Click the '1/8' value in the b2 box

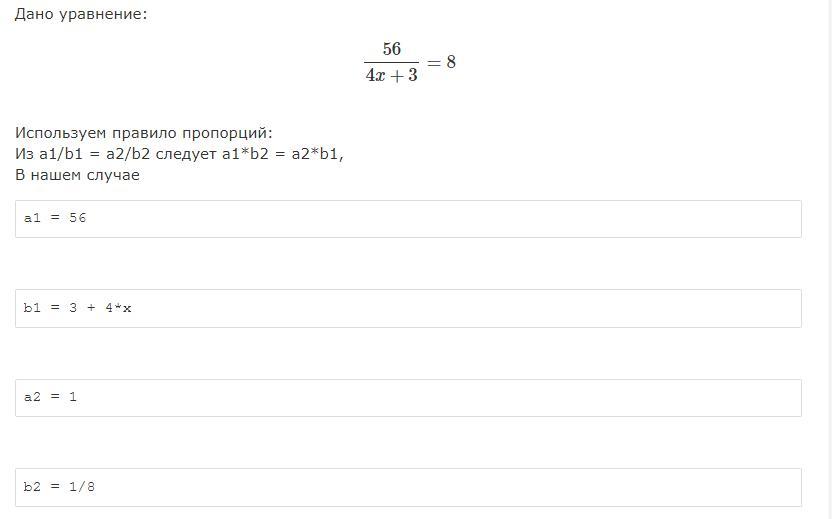82,487
